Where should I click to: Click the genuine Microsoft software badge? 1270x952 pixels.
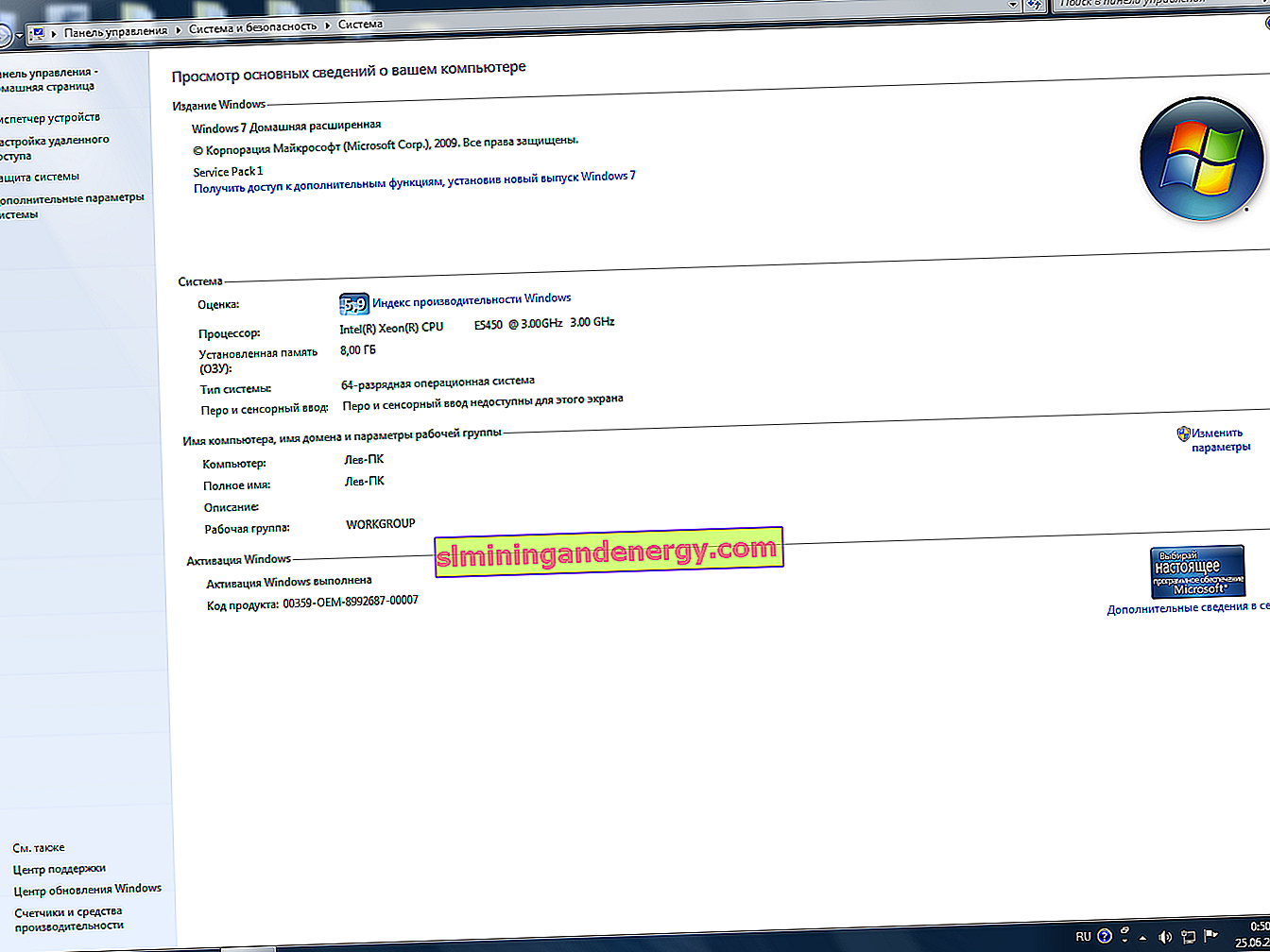[x=1197, y=571]
